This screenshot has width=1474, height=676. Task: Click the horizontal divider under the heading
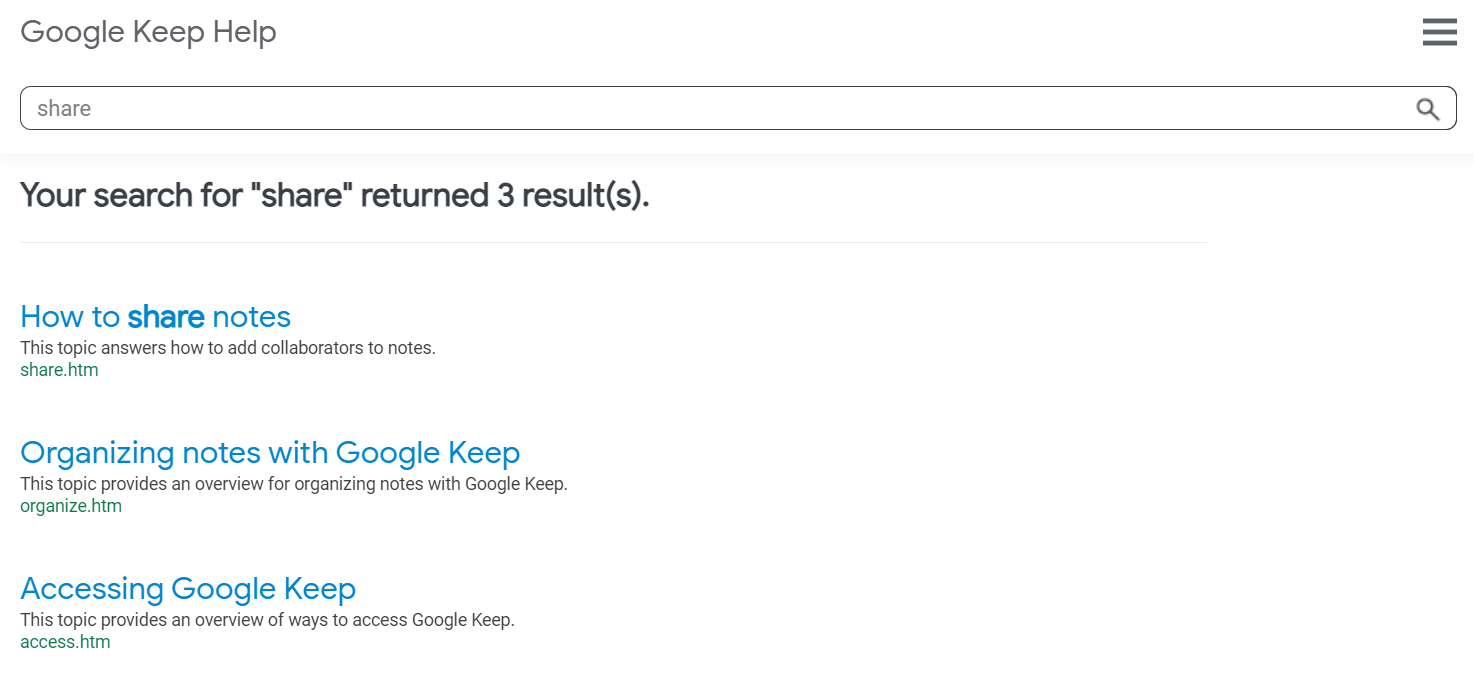(614, 242)
